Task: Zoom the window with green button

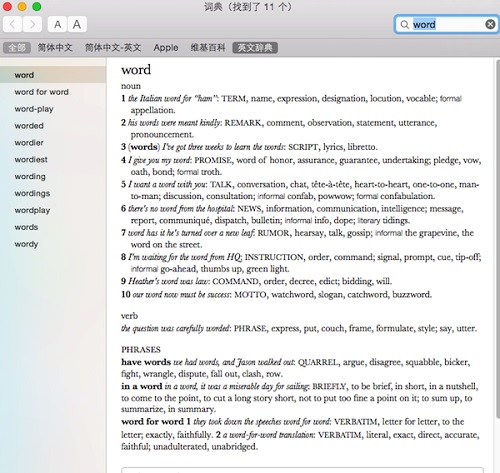Action: point(37,6)
